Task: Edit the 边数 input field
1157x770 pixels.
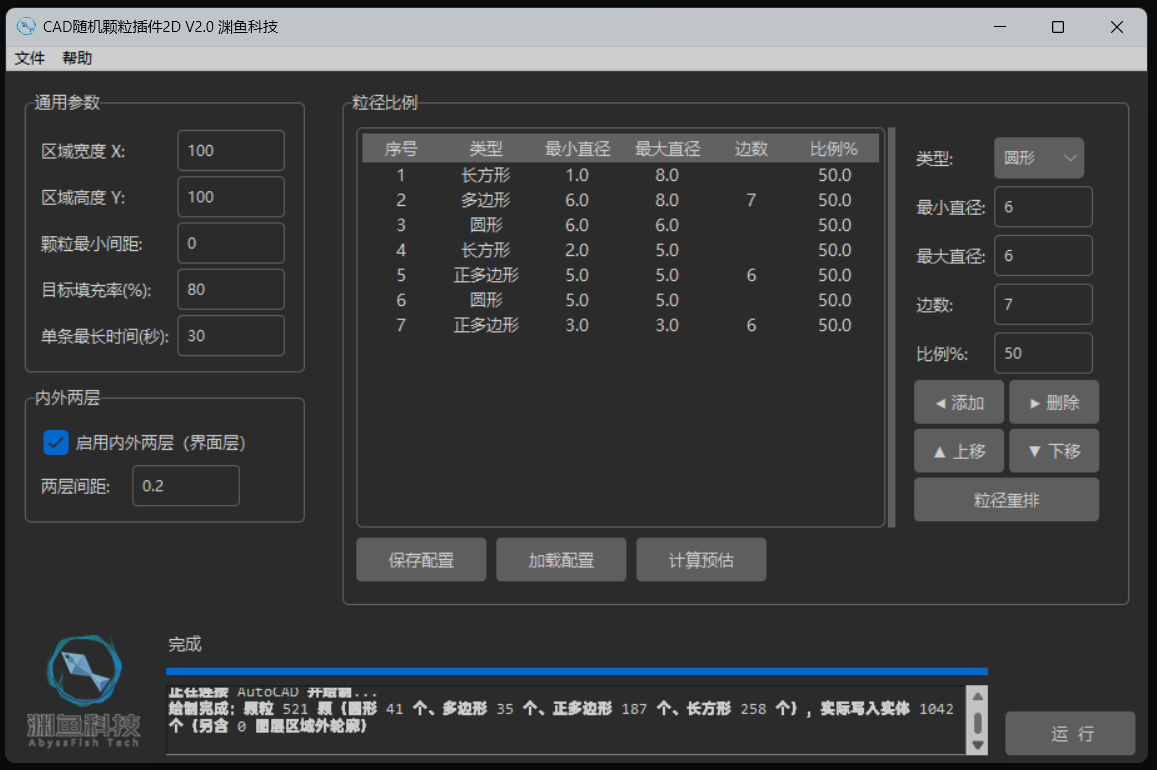Action: coord(1043,305)
